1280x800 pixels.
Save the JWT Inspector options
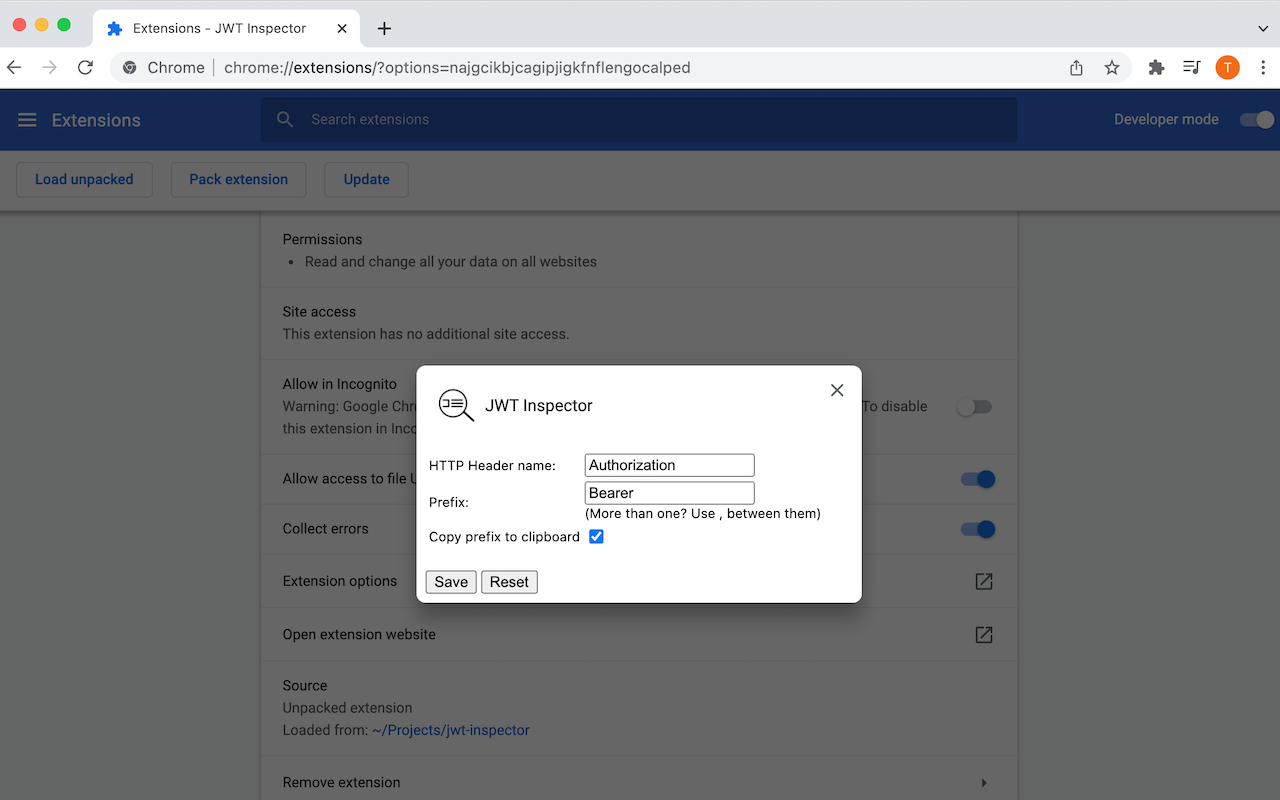[x=451, y=582]
